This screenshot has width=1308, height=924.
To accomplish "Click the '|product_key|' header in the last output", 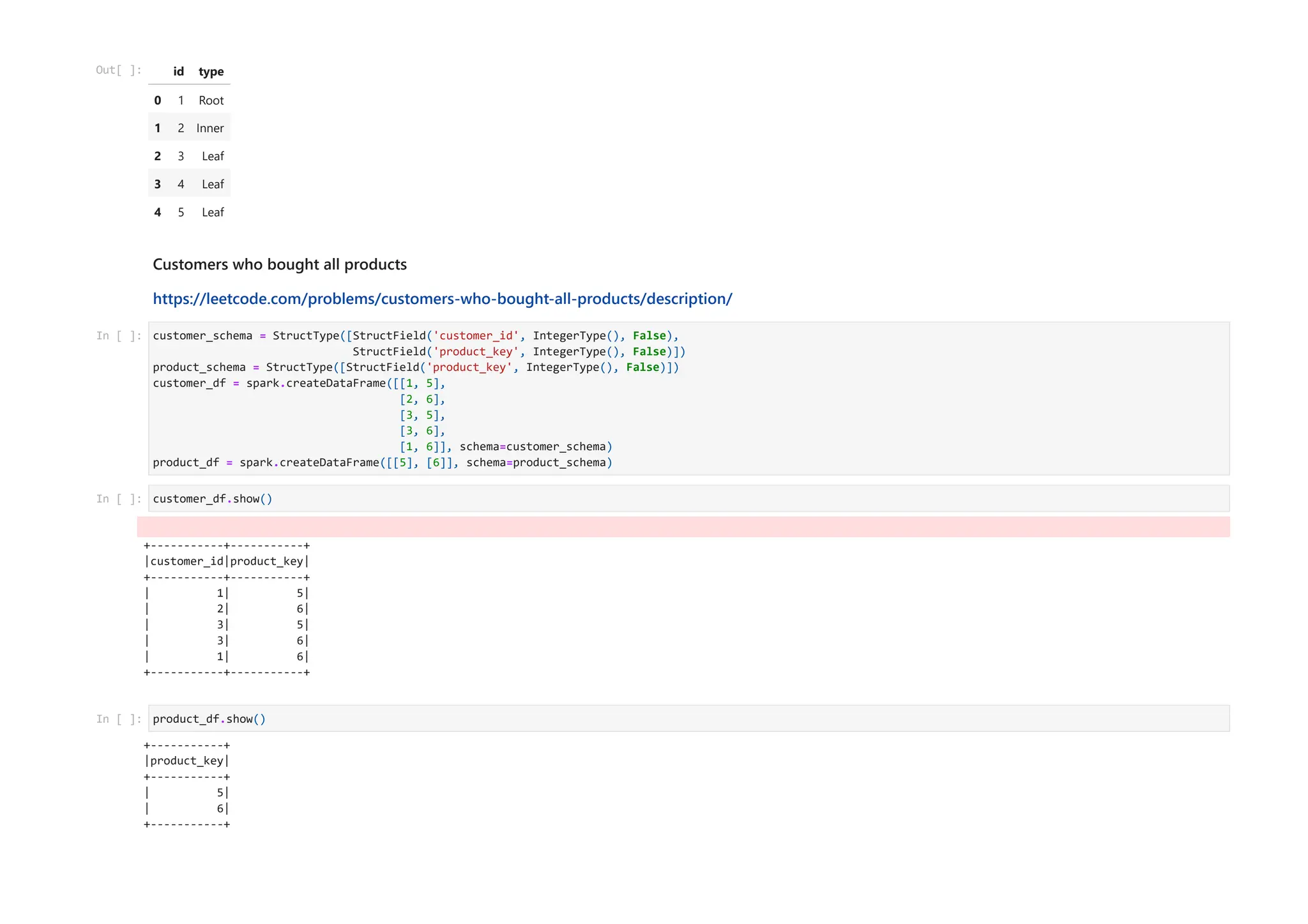I will [186, 761].
